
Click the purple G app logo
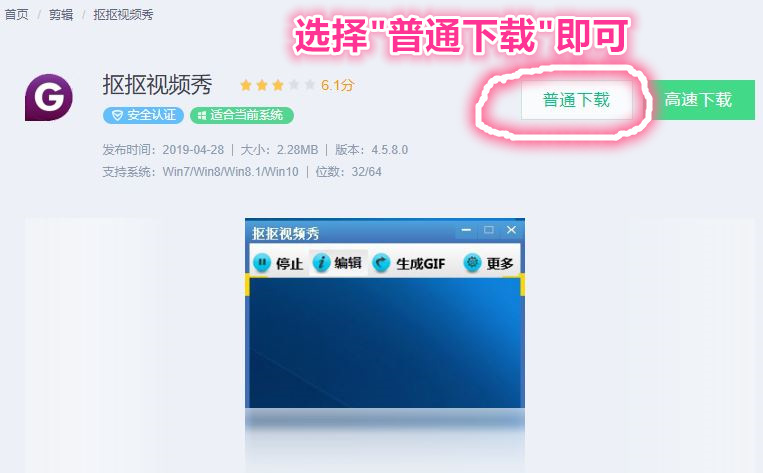tap(48, 97)
